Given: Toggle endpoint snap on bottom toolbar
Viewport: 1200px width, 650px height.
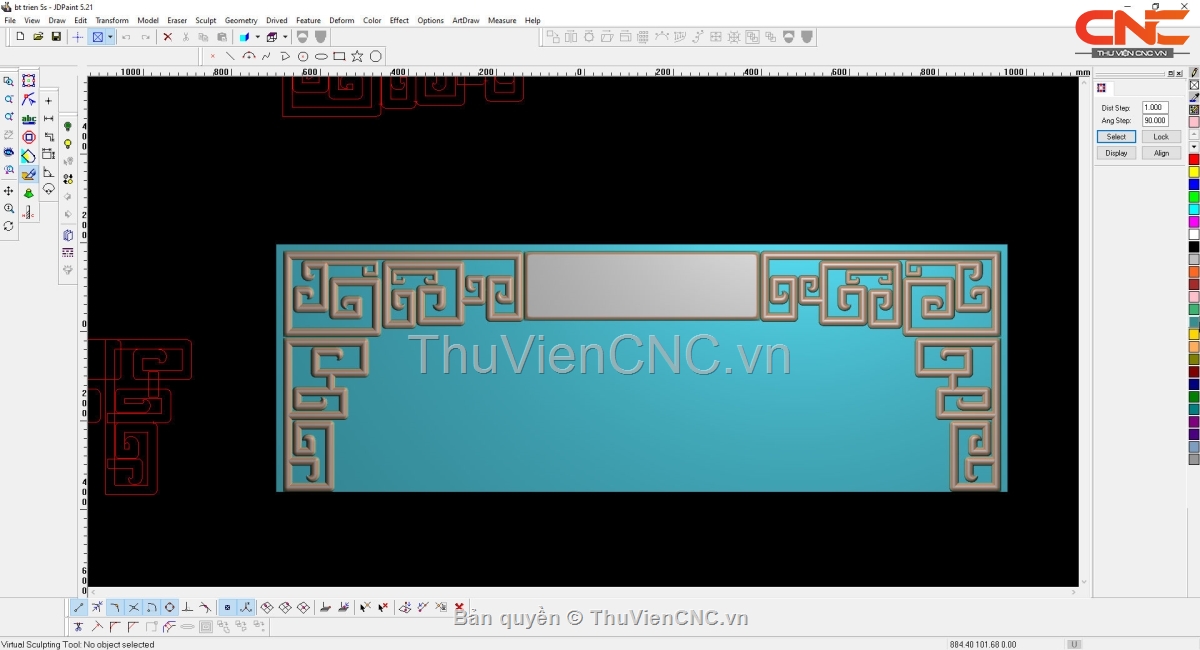Looking at the screenshot, I should [x=79, y=607].
